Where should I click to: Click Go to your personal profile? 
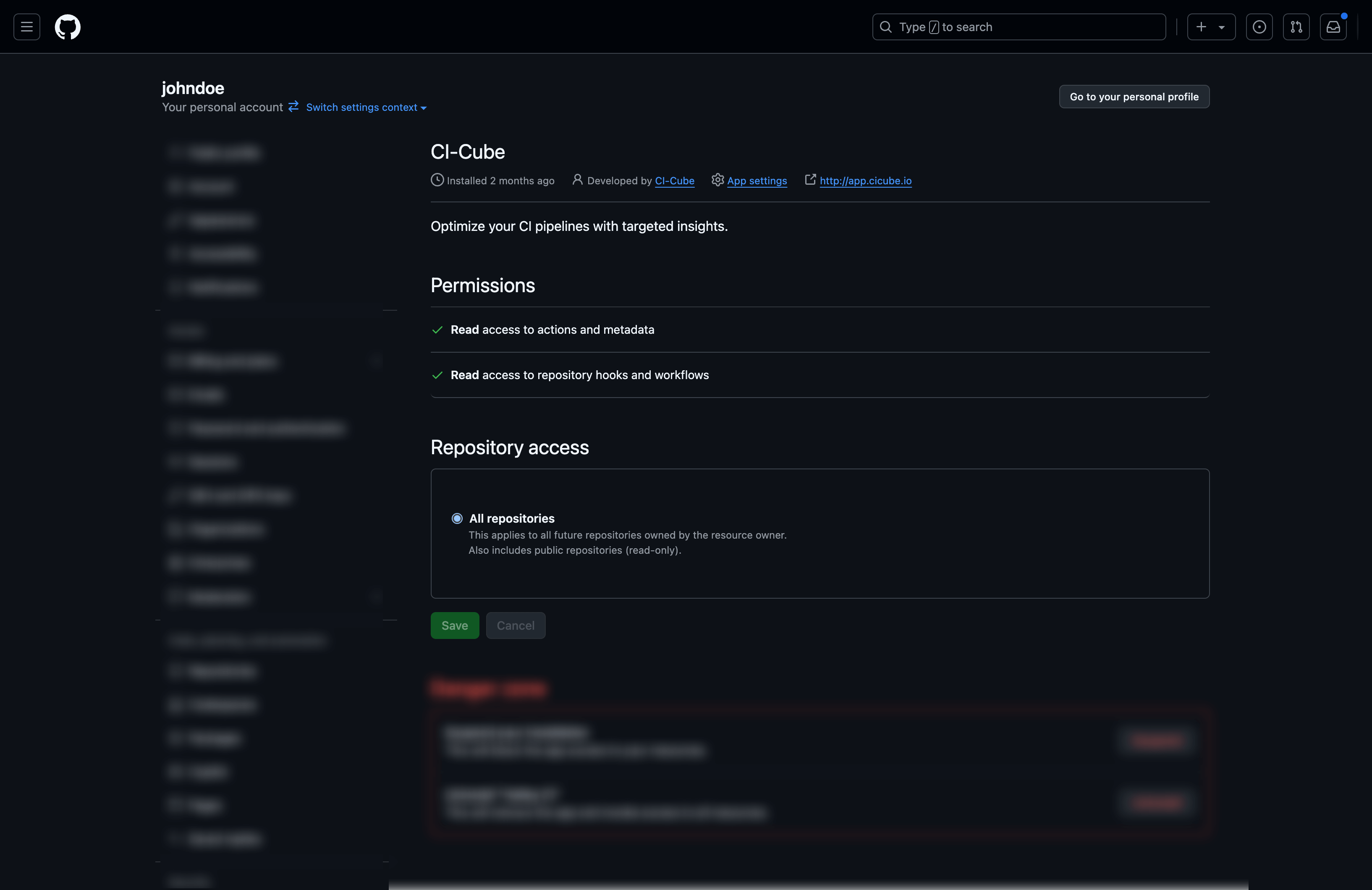pyautogui.click(x=1134, y=96)
